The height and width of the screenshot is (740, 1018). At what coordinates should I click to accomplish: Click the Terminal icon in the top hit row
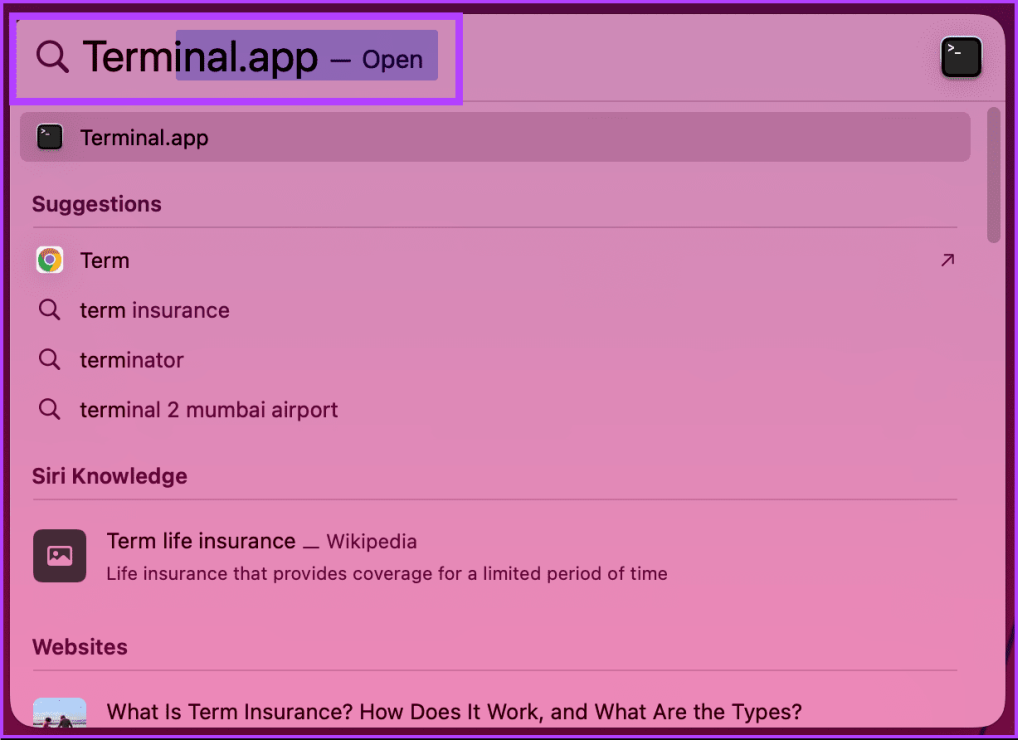(49, 137)
